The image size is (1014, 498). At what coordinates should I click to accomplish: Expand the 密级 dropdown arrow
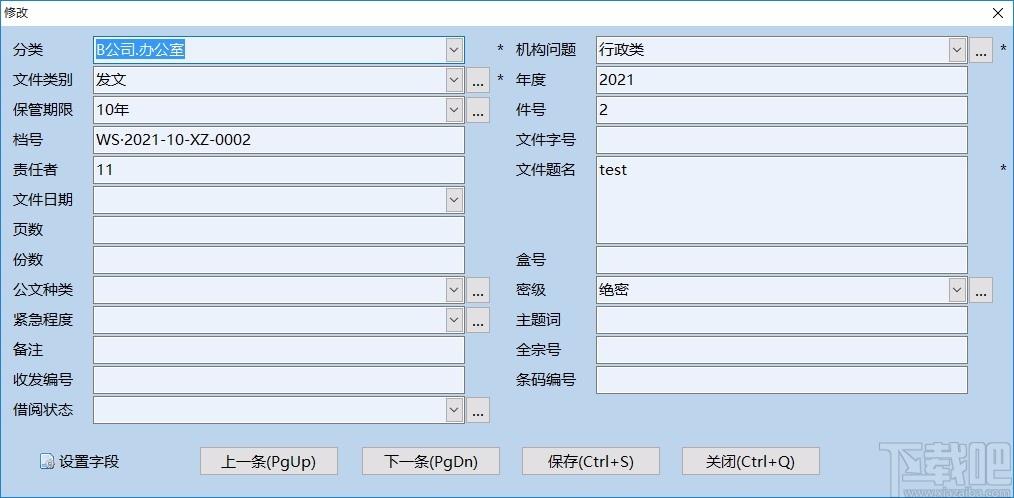tap(957, 290)
